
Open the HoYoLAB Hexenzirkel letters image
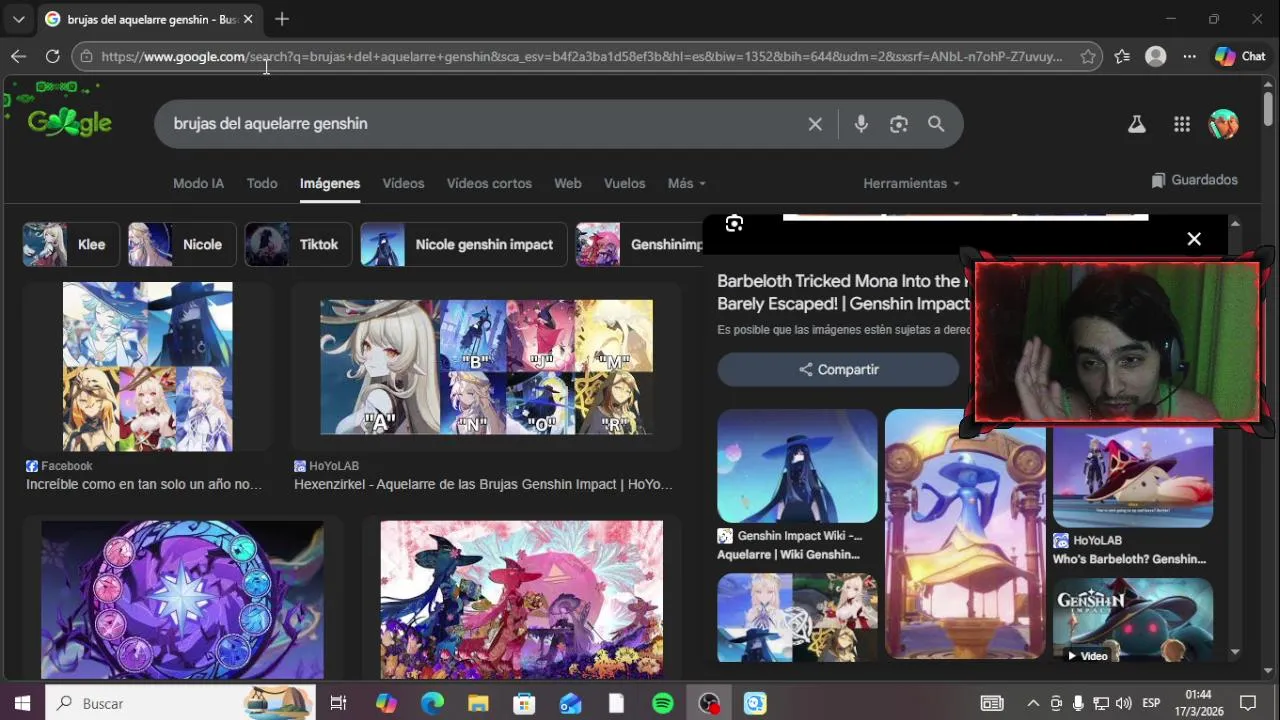click(x=486, y=367)
